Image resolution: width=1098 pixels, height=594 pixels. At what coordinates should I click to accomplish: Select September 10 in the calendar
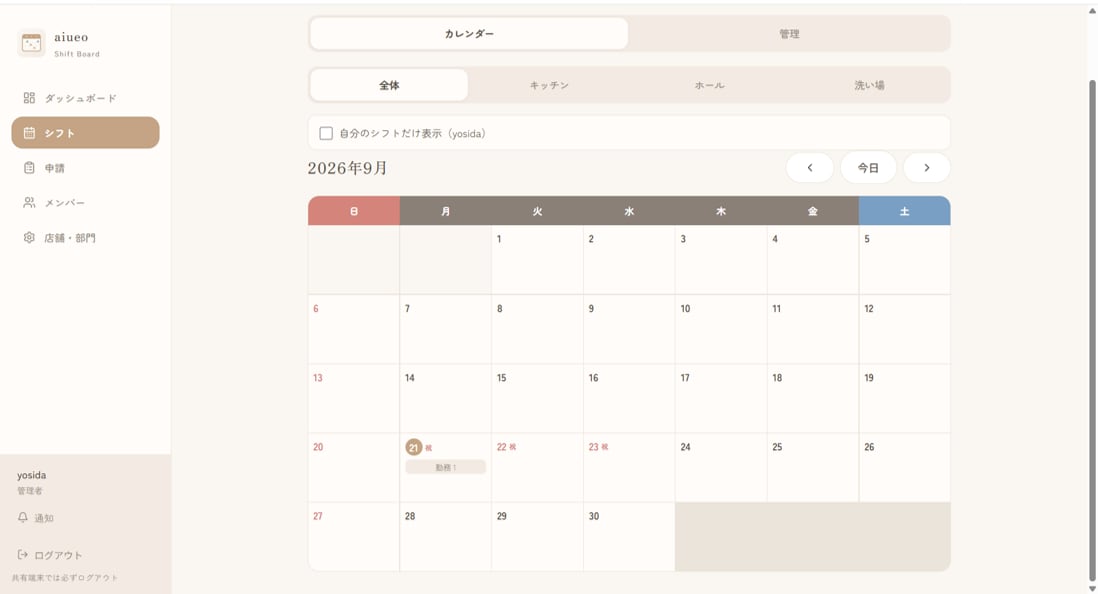[721, 329]
